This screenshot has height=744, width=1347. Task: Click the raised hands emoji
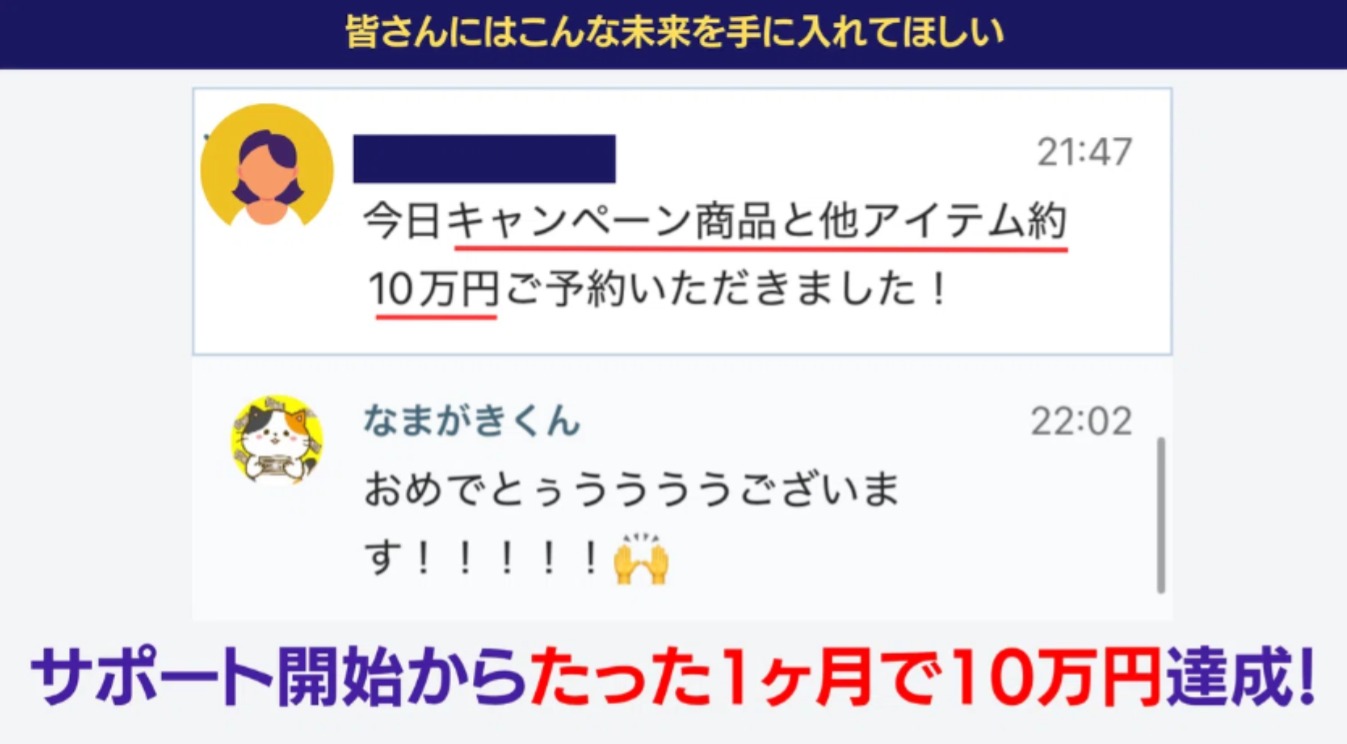640,561
